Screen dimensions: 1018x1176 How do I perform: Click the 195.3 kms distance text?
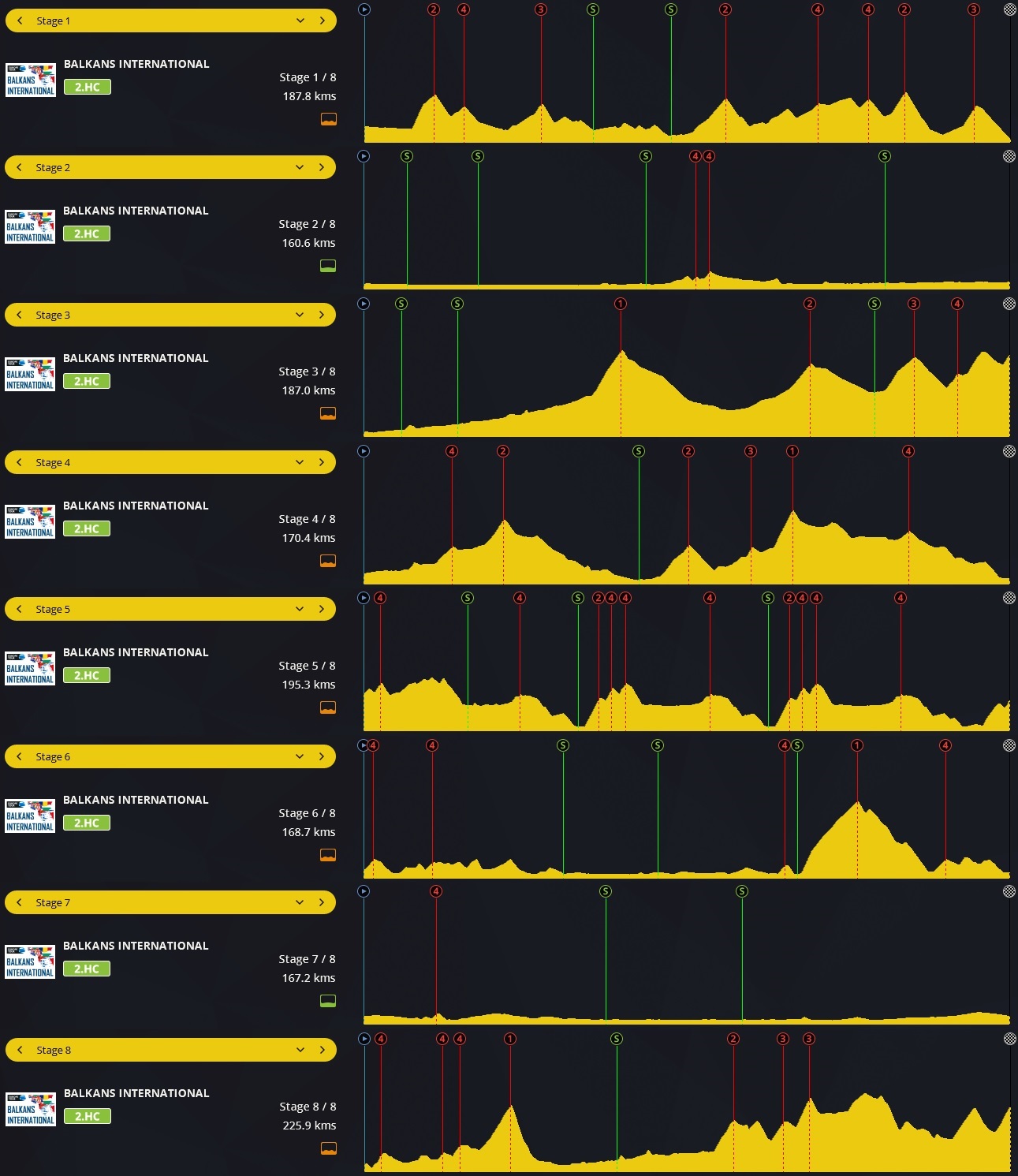coord(308,685)
